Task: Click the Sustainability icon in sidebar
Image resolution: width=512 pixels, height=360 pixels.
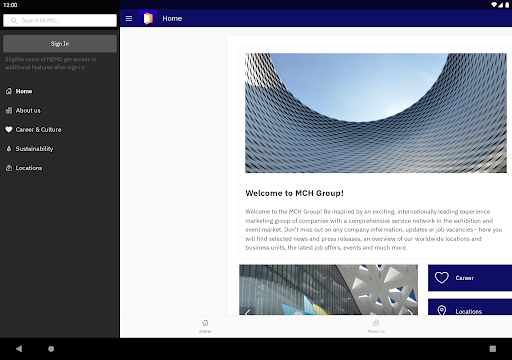Action: pyautogui.click(x=9, y=149)
